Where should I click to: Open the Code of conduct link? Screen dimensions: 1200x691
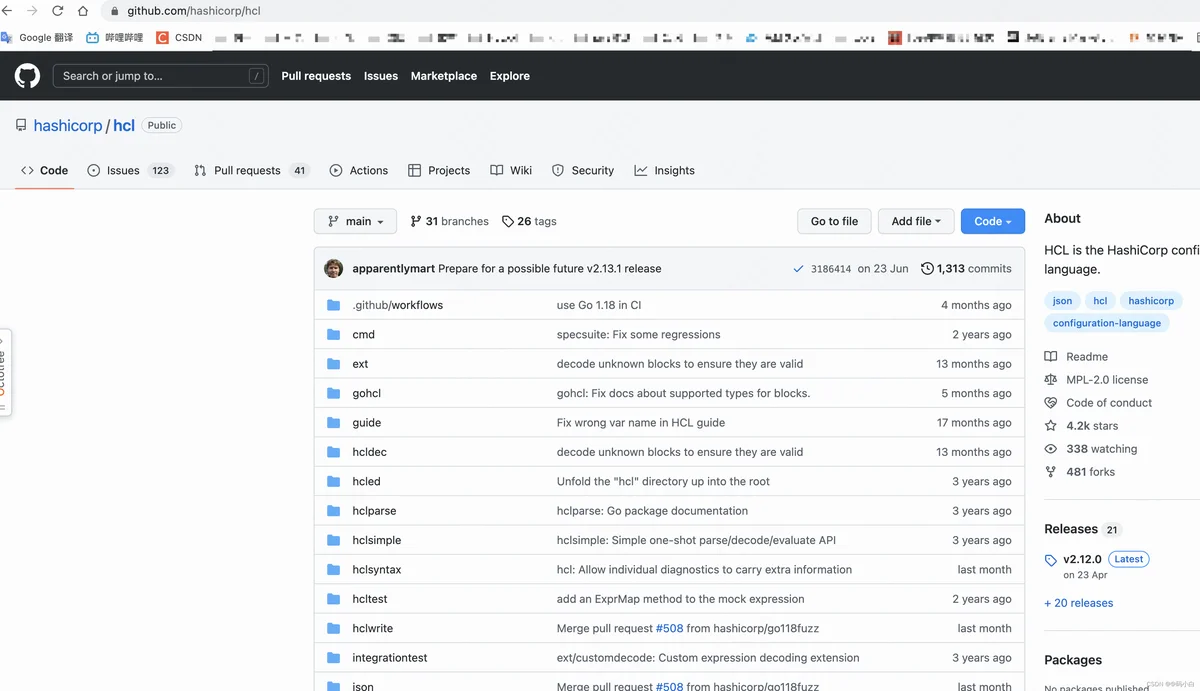pos(1098,403)
